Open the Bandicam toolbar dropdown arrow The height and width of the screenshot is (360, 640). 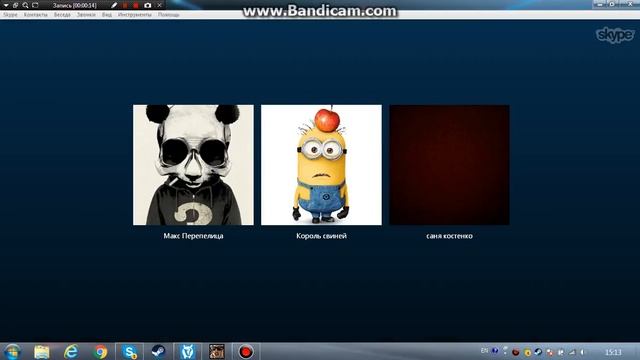coord(6,5)
